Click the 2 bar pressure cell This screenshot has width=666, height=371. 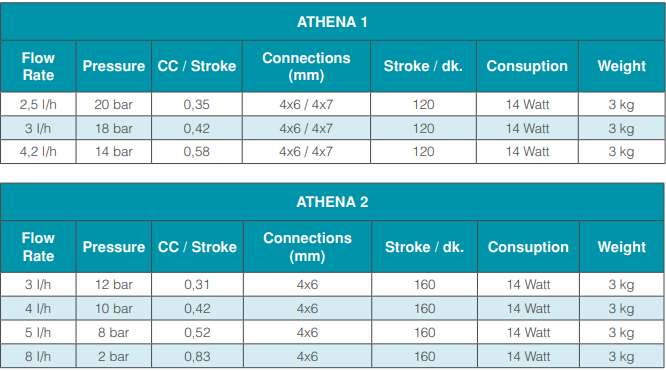(113, 356)
